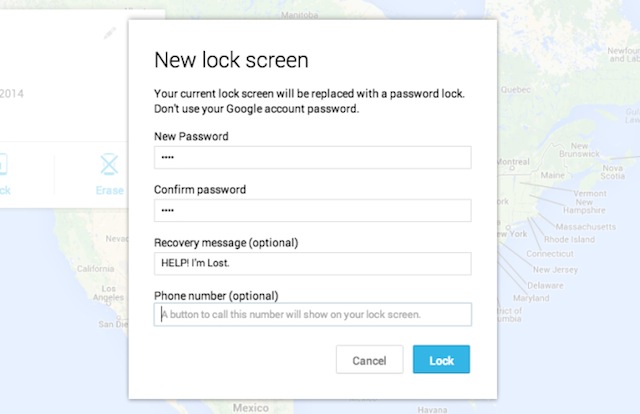The width and height of the screenshot is (640, 414).
Task: Click the Quebec label on the map
Action: 516,89
